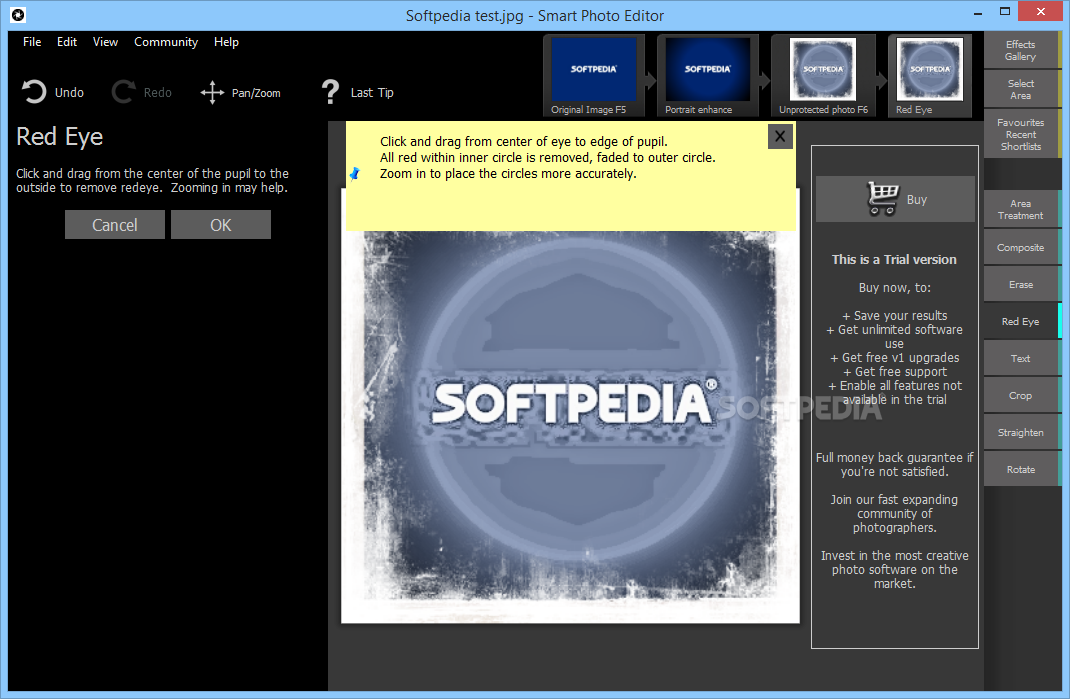Select the Original Image F5 thumbnail

point(594,76)
